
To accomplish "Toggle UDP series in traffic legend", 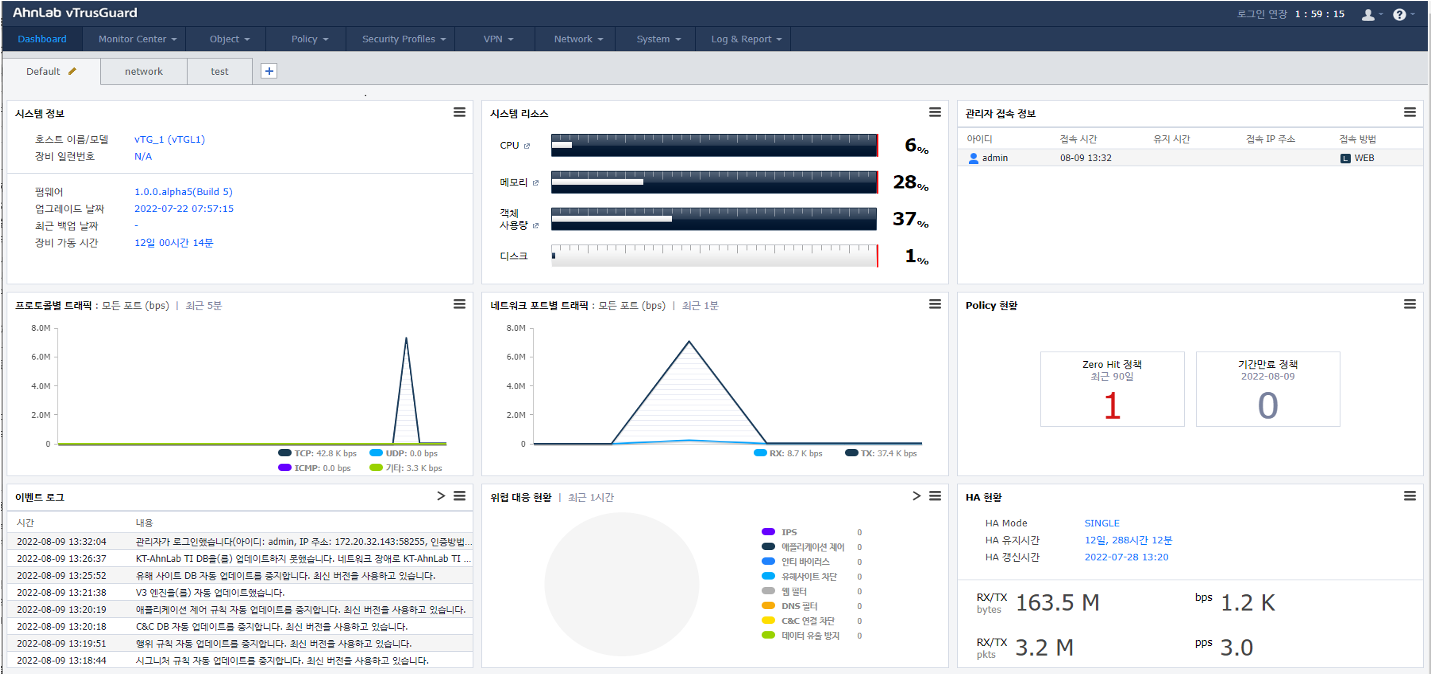I will tap(404, 453).
